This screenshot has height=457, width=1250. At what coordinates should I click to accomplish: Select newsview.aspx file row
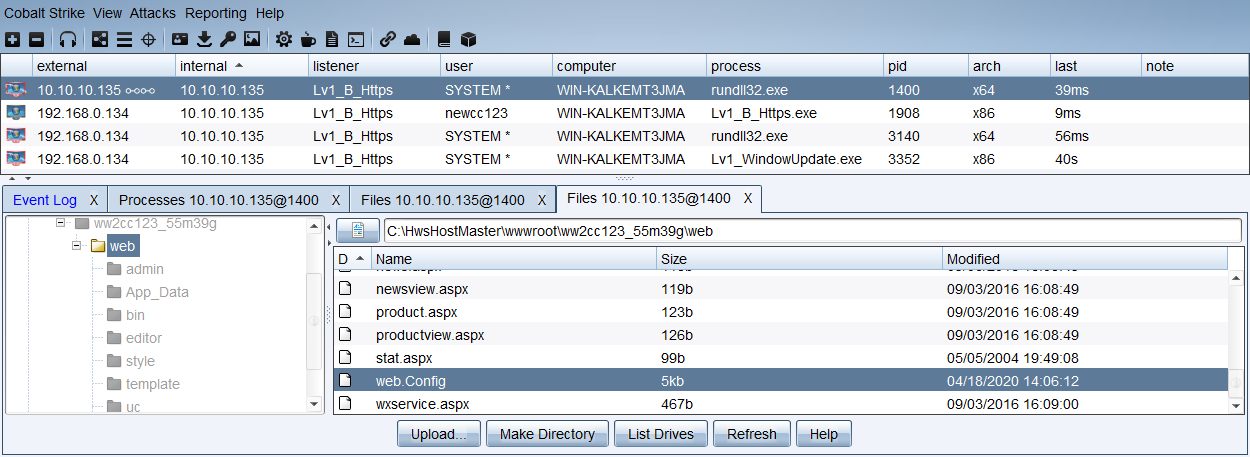(x=781, y=289)
